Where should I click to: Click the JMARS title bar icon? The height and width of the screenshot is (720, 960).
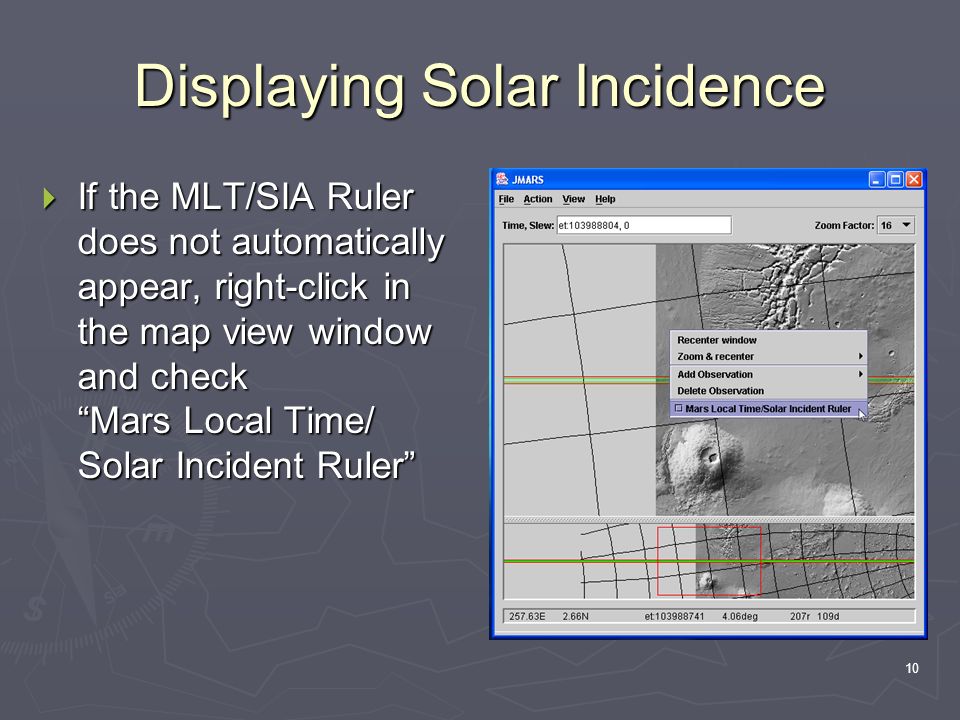click(502, 179)
